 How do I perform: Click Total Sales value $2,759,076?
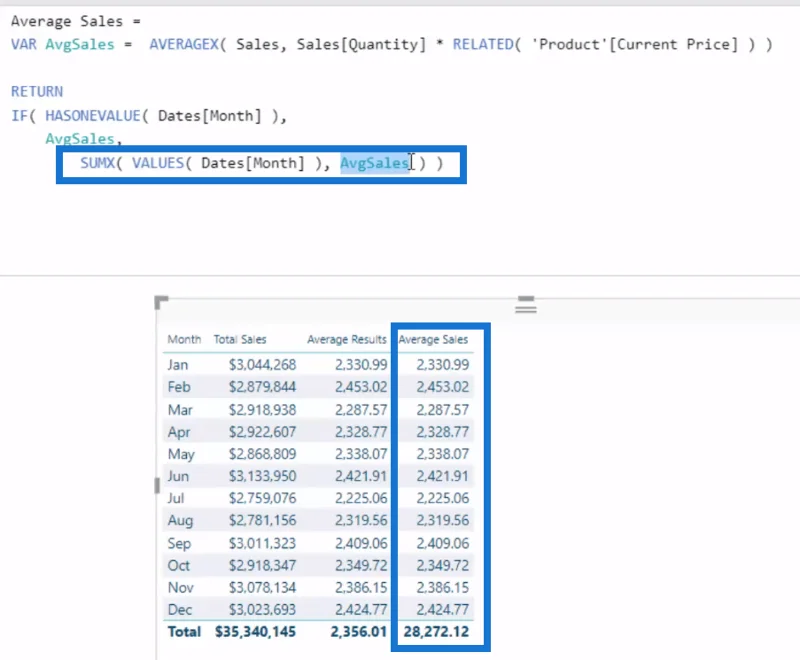262,498
